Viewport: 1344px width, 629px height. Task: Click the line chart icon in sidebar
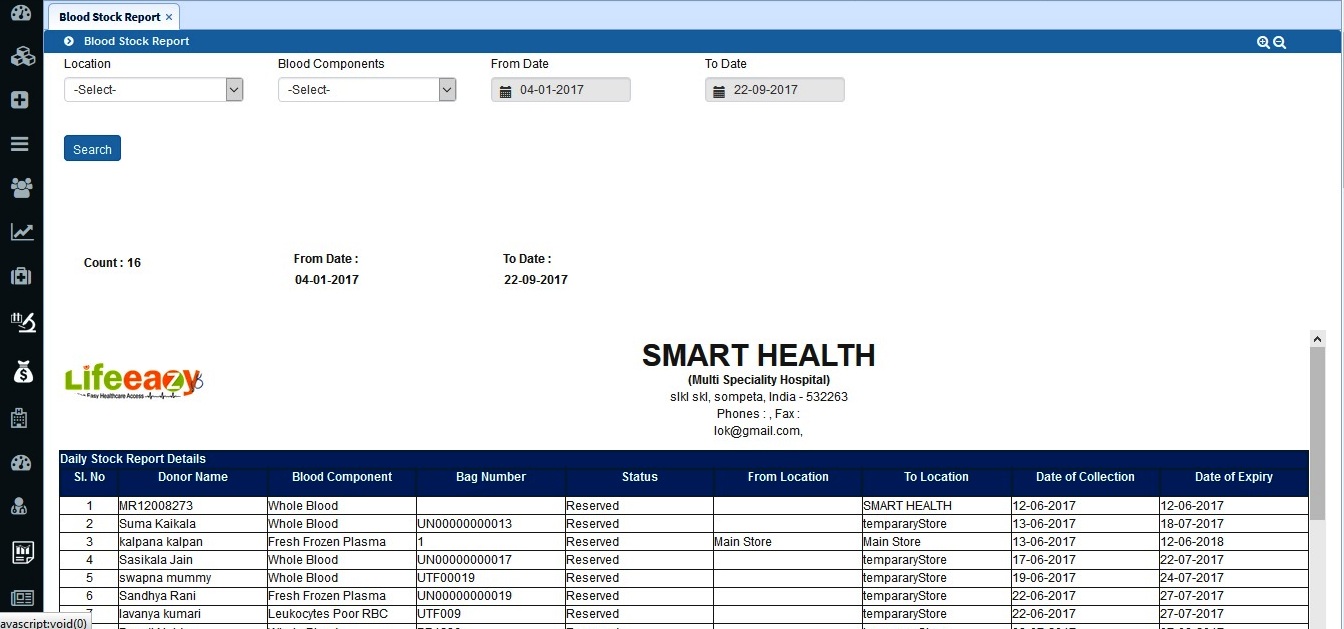21,232
